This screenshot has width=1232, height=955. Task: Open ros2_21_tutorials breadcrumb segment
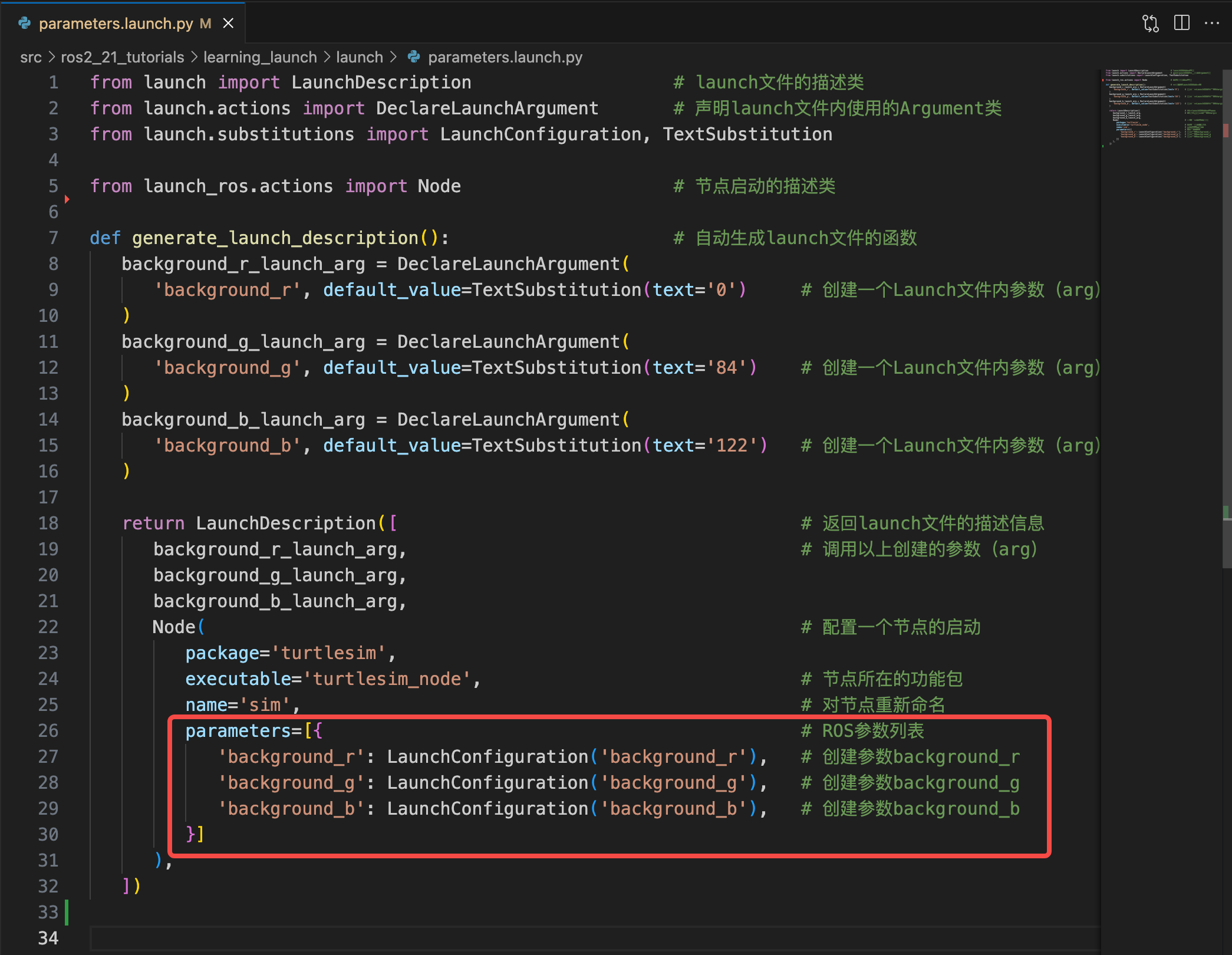pos(122,57)
